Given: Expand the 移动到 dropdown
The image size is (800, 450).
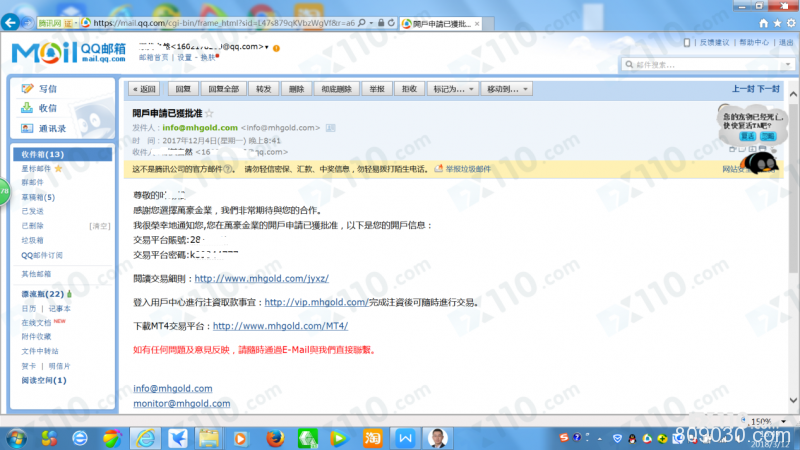Looking at the screenshot, I should tap(508, 89).
